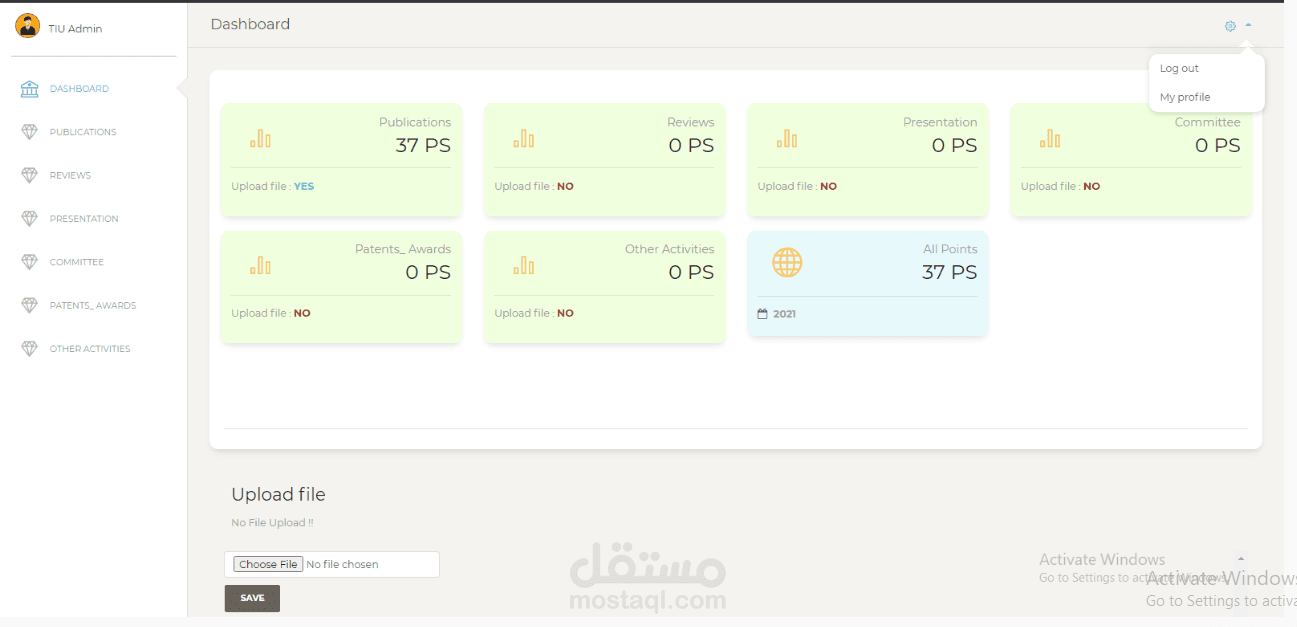
Task: Click the bar chart icon on Presentation card
Action: coord(787,139)
